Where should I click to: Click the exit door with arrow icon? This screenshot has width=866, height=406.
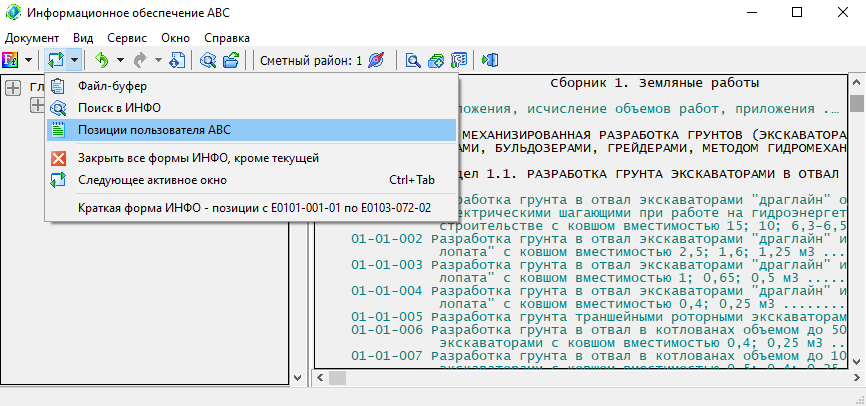click(490, 60)
